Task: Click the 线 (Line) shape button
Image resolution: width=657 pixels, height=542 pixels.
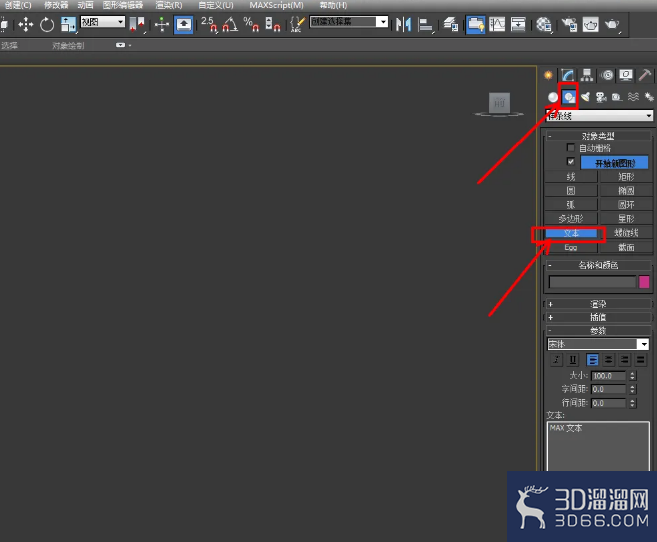Action: pos(571,177)
